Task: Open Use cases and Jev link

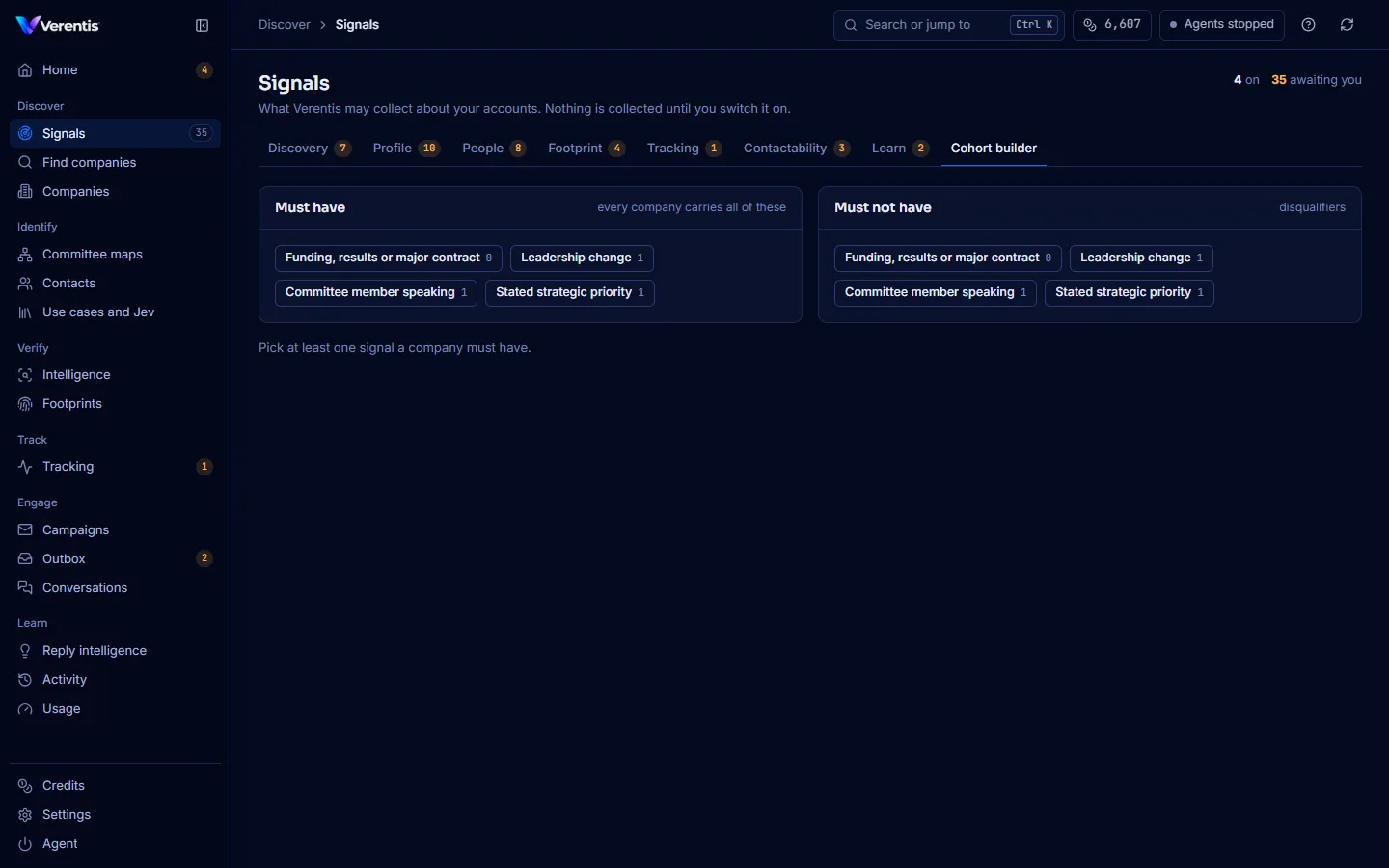Action: [x=115, y=312]
